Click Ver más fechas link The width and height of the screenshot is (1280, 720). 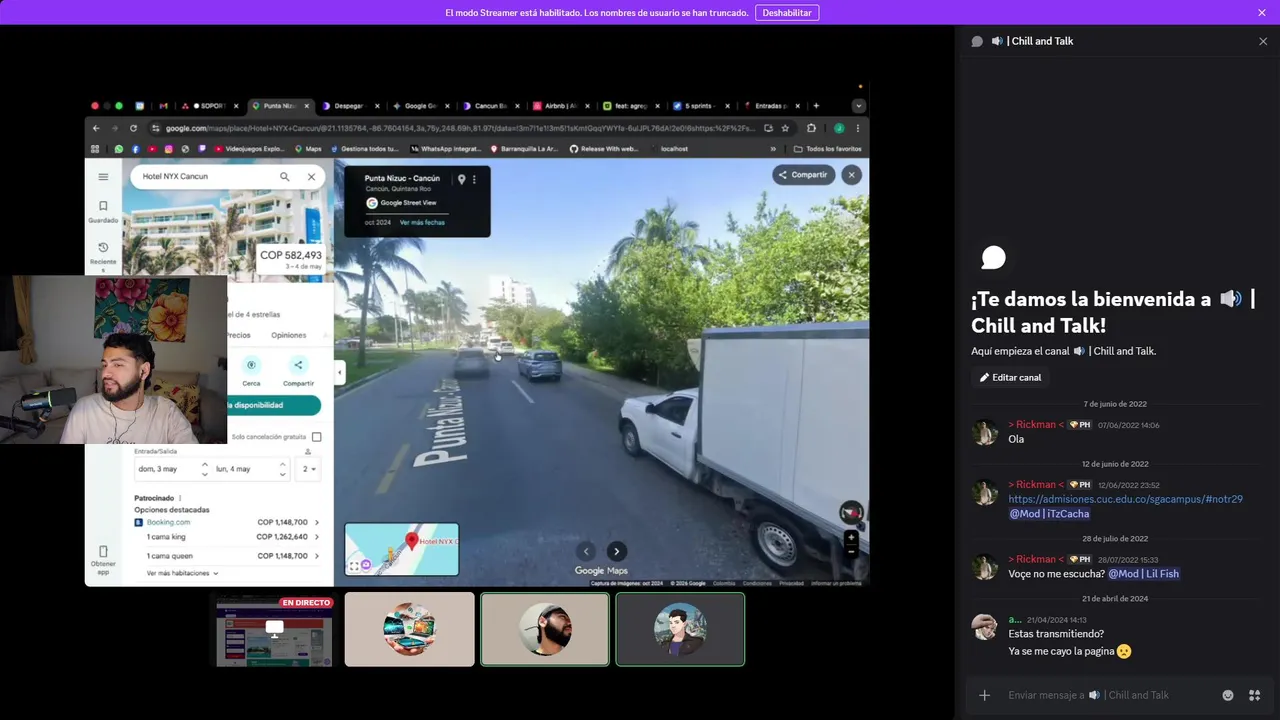[422, 222]
